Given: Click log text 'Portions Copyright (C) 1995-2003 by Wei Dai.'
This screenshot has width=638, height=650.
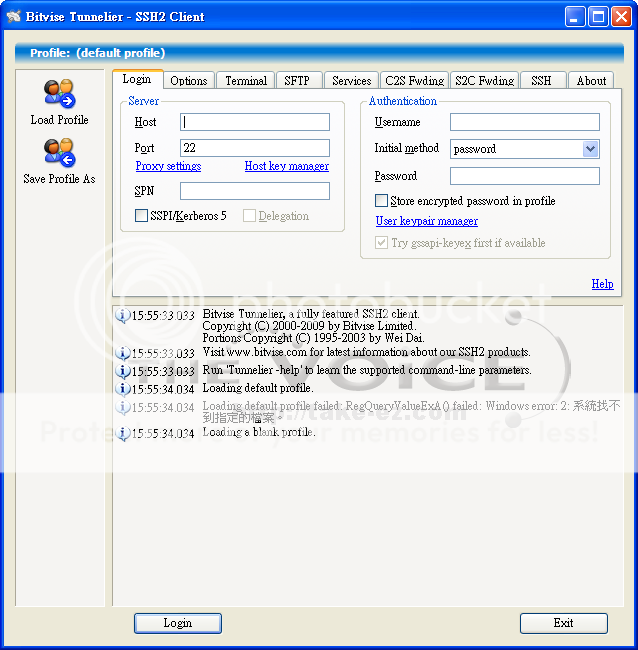Looking at the screenshot, I should [313, 338].
